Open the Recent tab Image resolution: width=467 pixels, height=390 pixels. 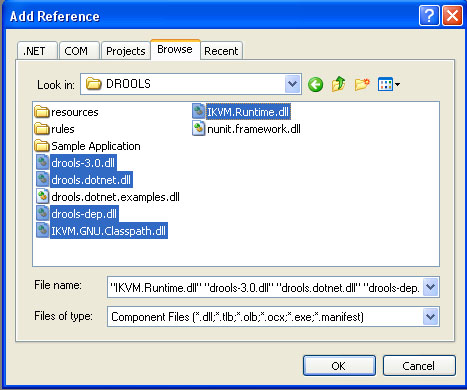(221, 51)
